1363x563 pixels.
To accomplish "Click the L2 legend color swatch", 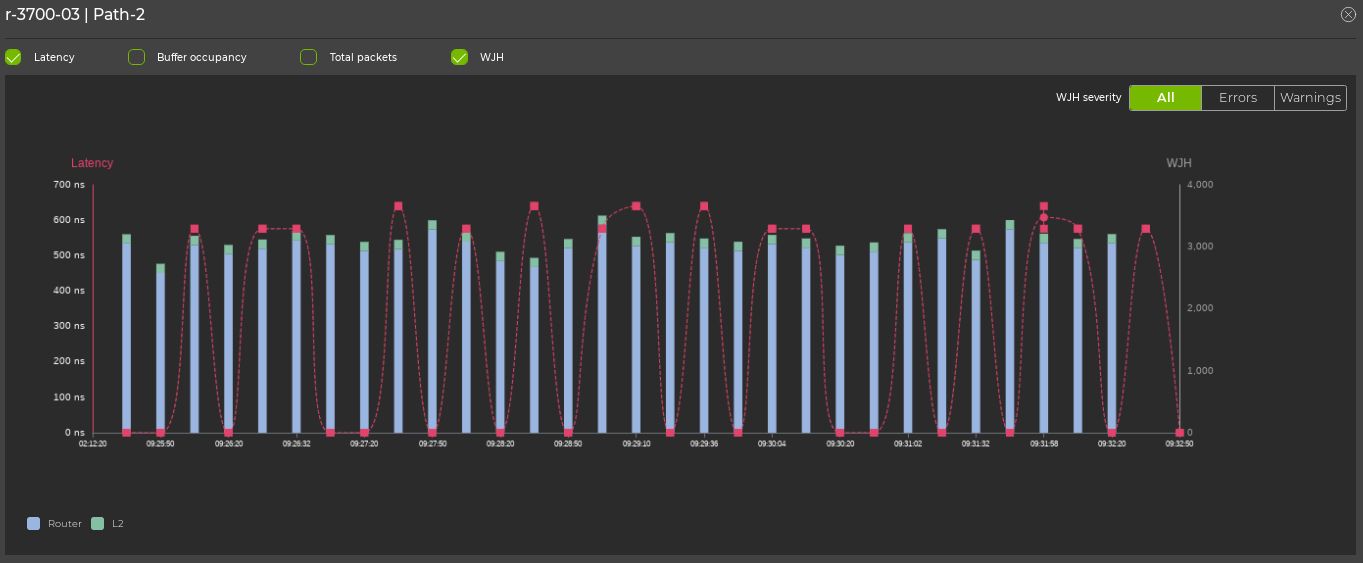I will point(97,523).
